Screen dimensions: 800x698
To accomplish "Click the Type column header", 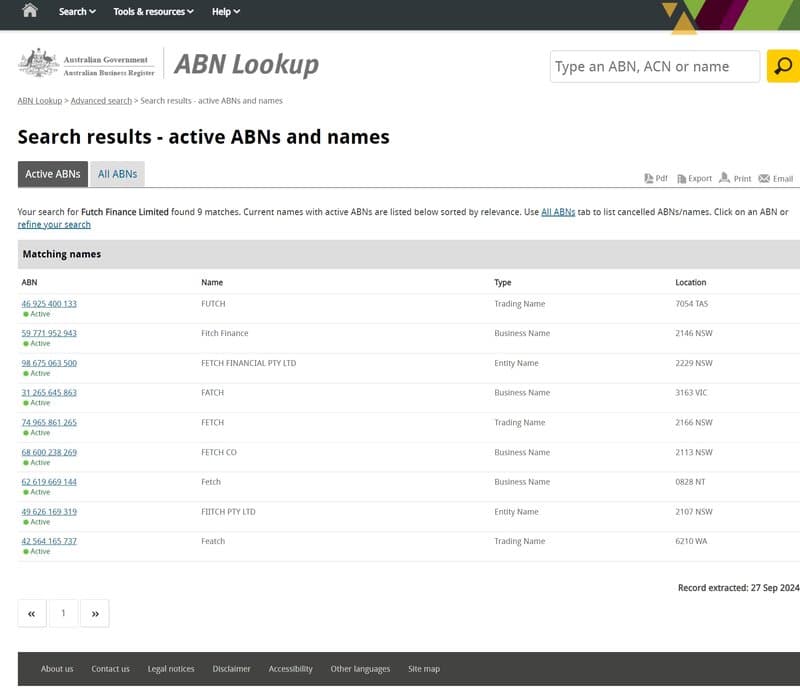I will pyautogui.click(x=502, y=282).
